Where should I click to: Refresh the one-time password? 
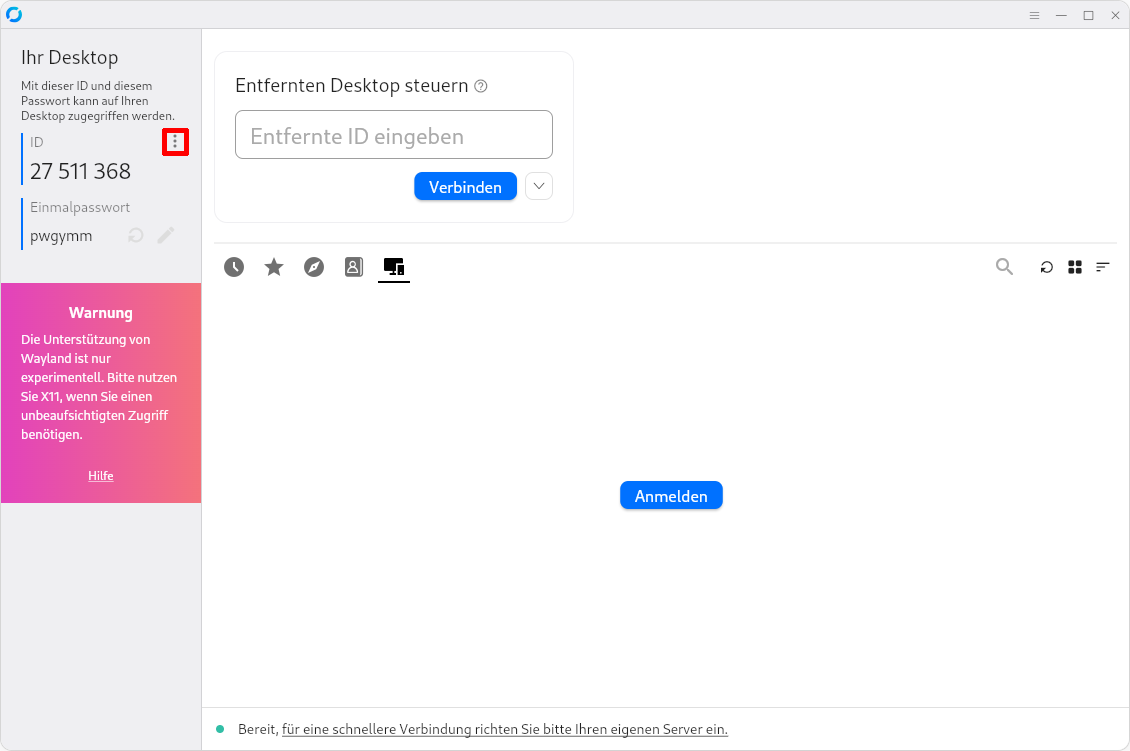(136, 235)
